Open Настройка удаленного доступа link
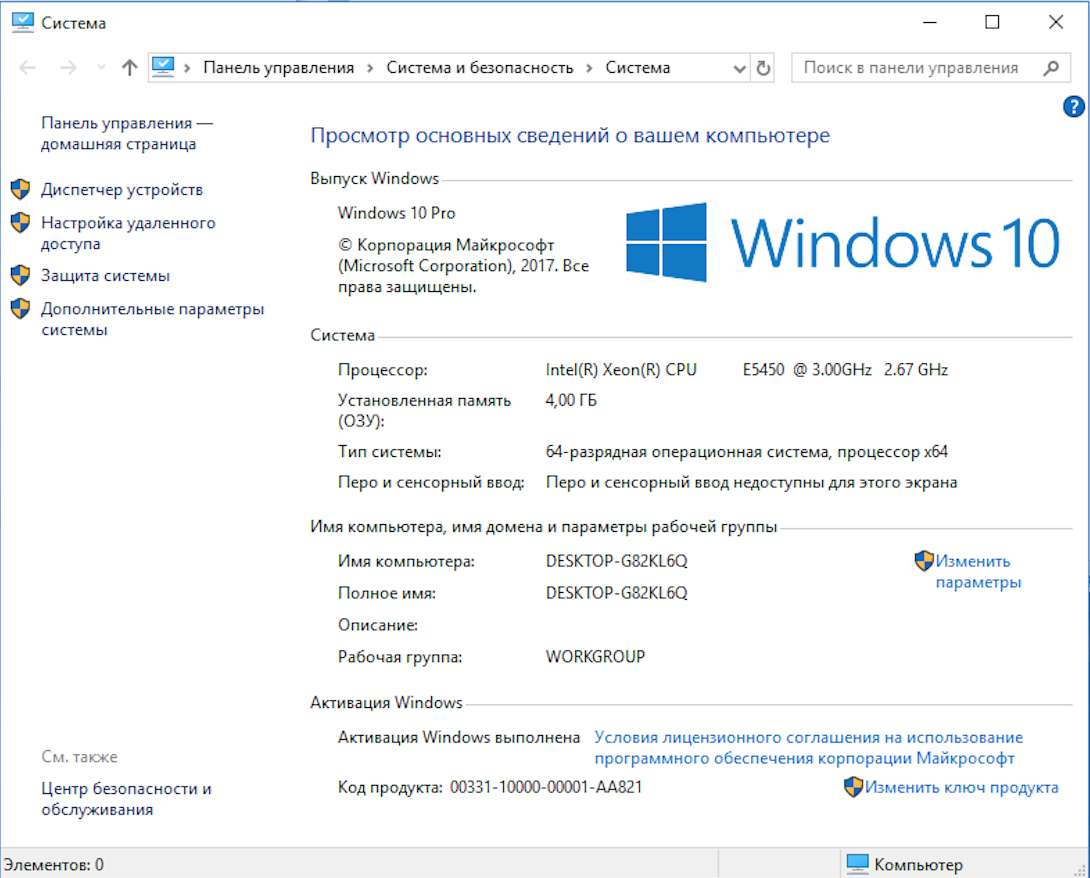The image size is (1090, 878). click(128, 233)
